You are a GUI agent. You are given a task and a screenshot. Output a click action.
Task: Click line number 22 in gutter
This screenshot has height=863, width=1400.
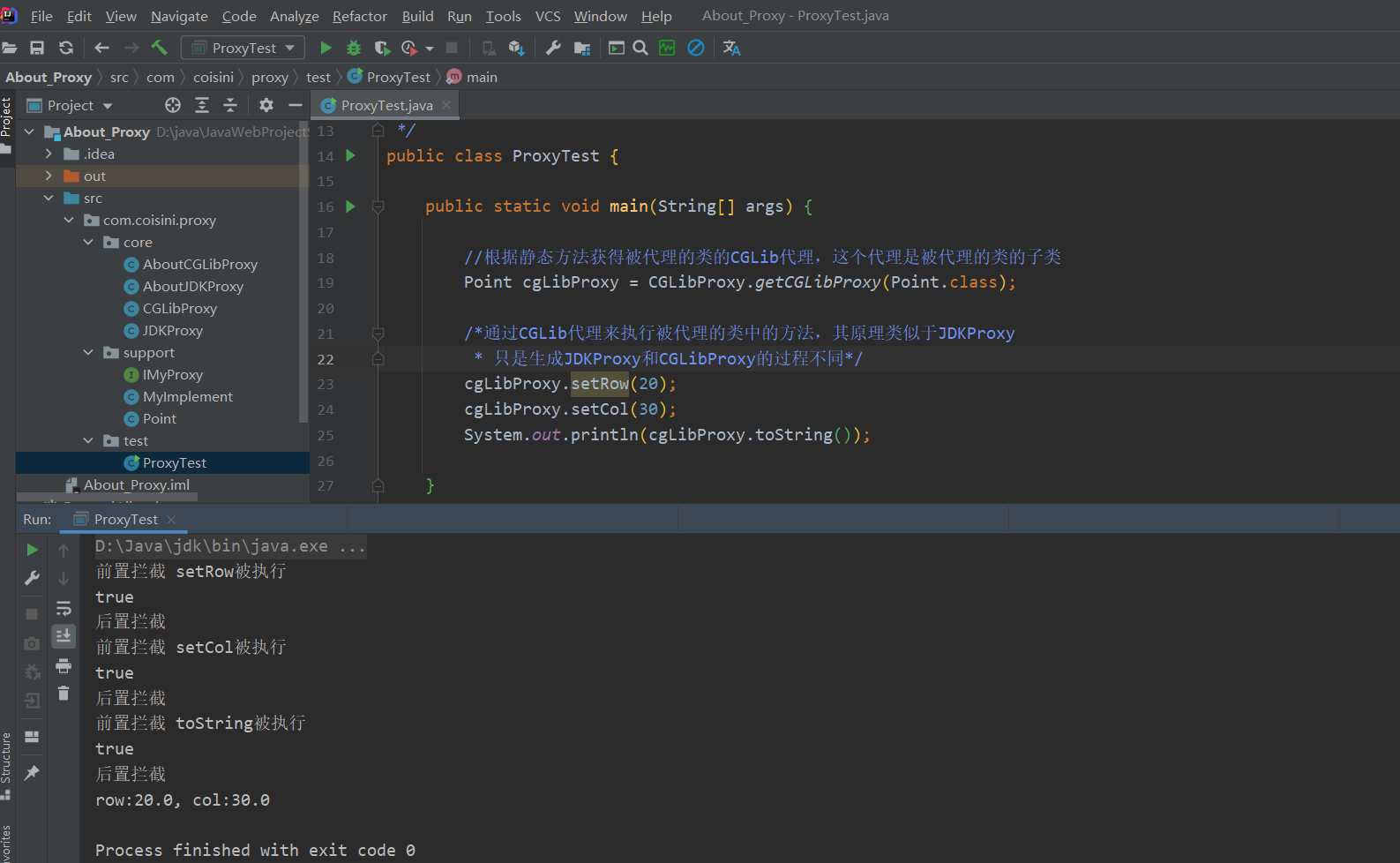pyautogui.click(x=326, y=359)
